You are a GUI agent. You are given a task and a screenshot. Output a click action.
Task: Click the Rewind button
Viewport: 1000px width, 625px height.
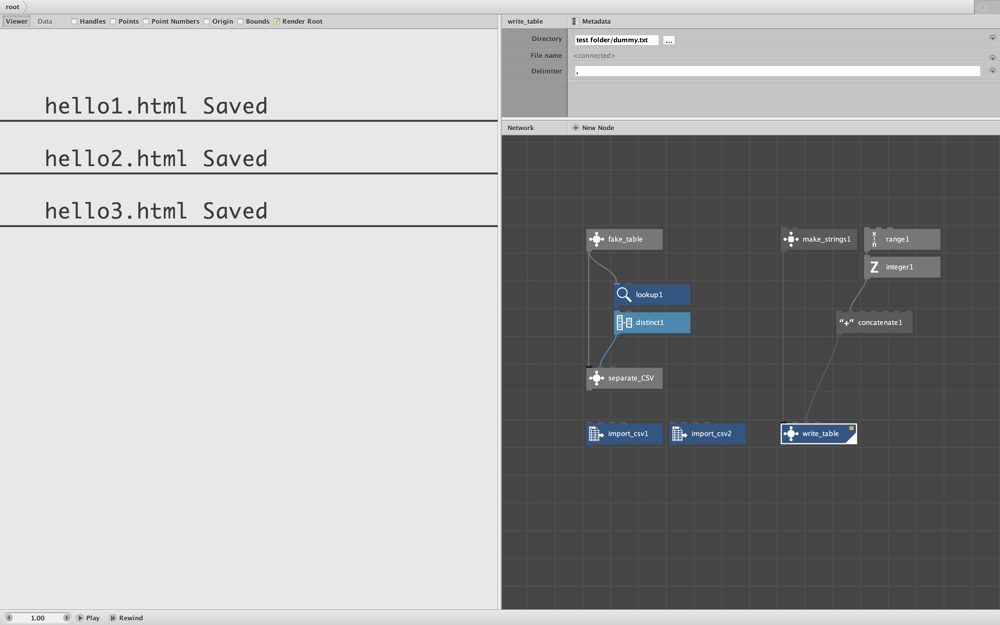tap(126, 617)
